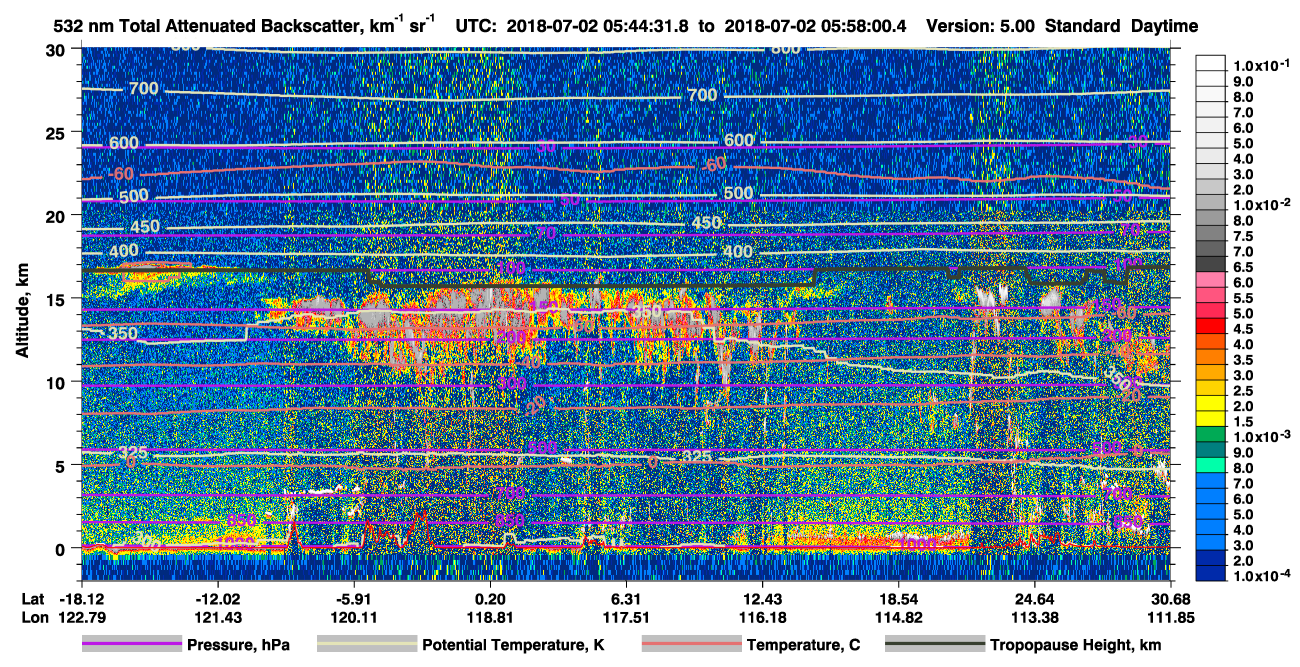
Task: Click the latitude value 30.68
Action: 1171,598
